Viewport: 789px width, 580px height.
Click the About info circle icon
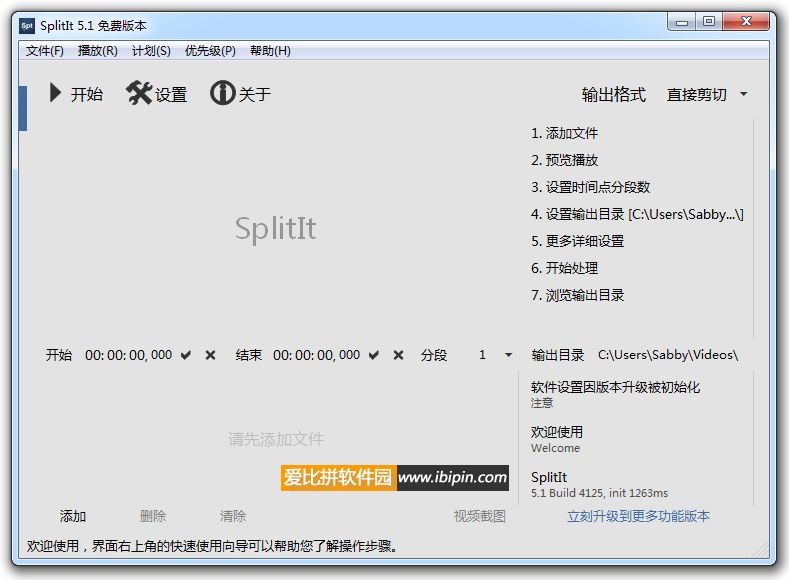pyautogui.click(x=222, y=93)
